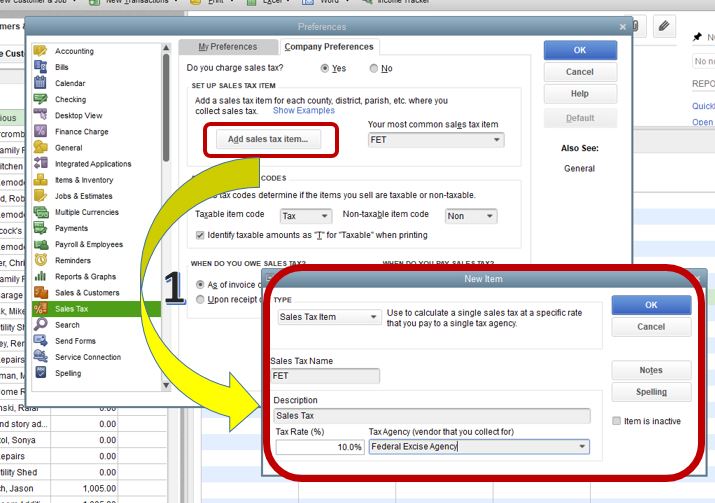Click Help in Preferences dialog
This screenshot has width=715, height=503.
coord(580,93)
